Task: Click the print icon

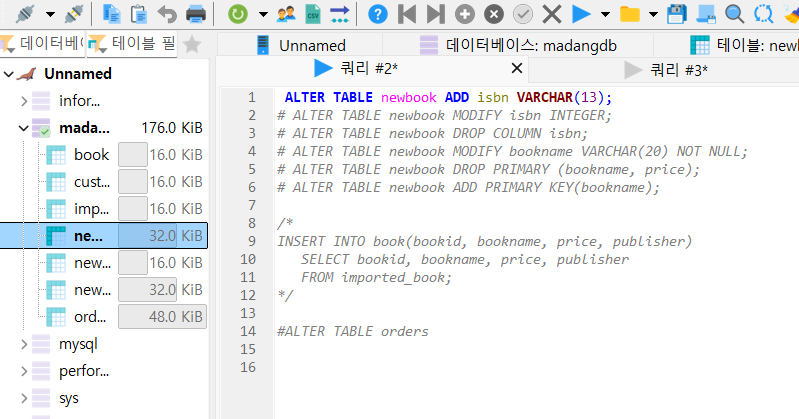Action: [196, 14]
